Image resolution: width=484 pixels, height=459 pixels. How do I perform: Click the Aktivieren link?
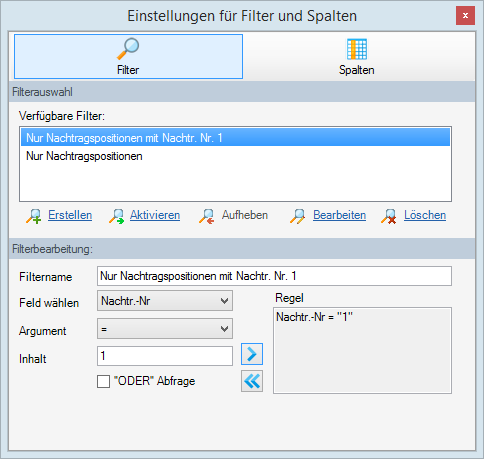[155, 215]
